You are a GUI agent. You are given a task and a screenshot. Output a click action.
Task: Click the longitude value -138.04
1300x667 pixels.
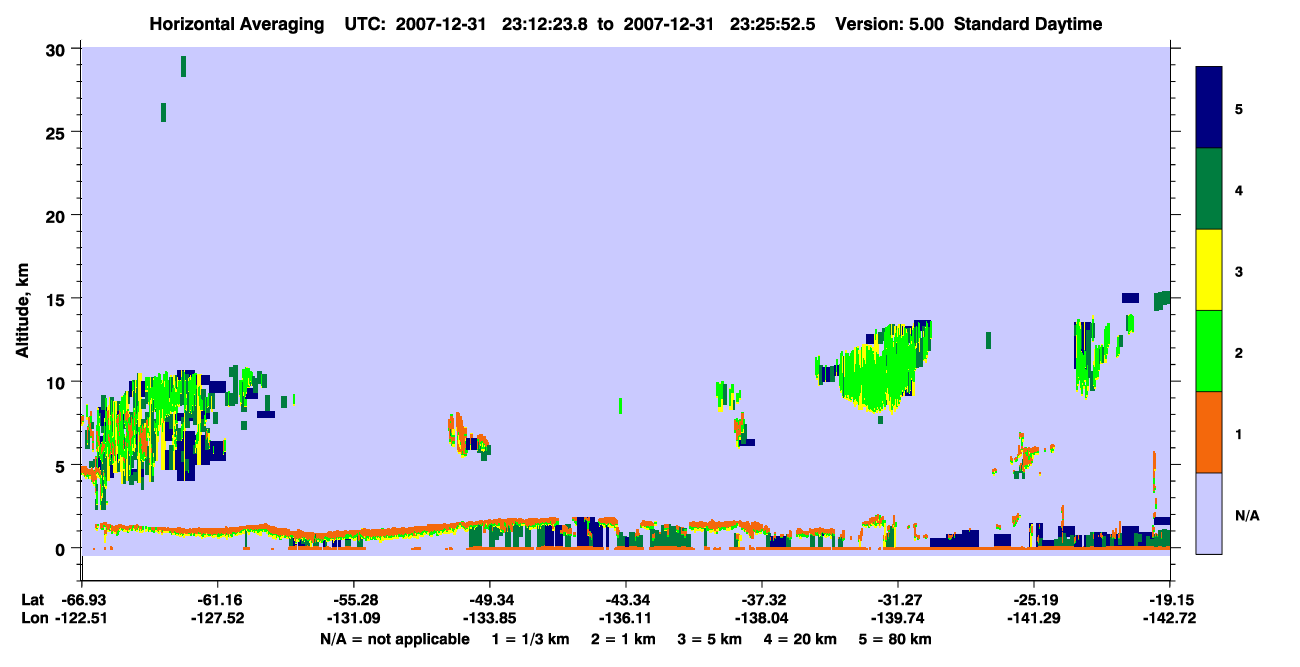[x=762, y=618]
